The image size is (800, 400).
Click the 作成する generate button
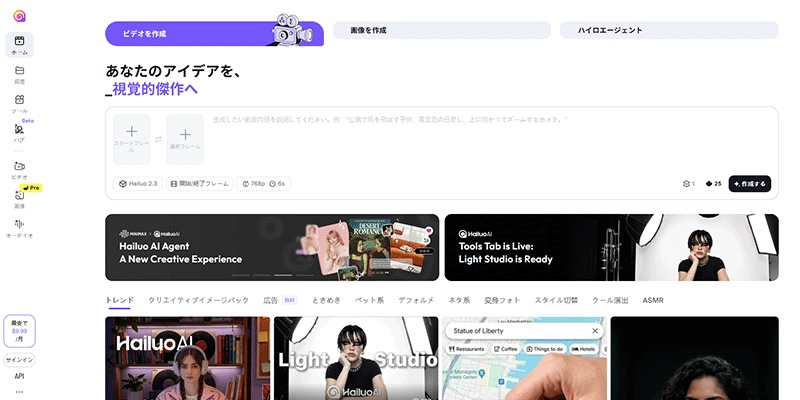(749, 184)
